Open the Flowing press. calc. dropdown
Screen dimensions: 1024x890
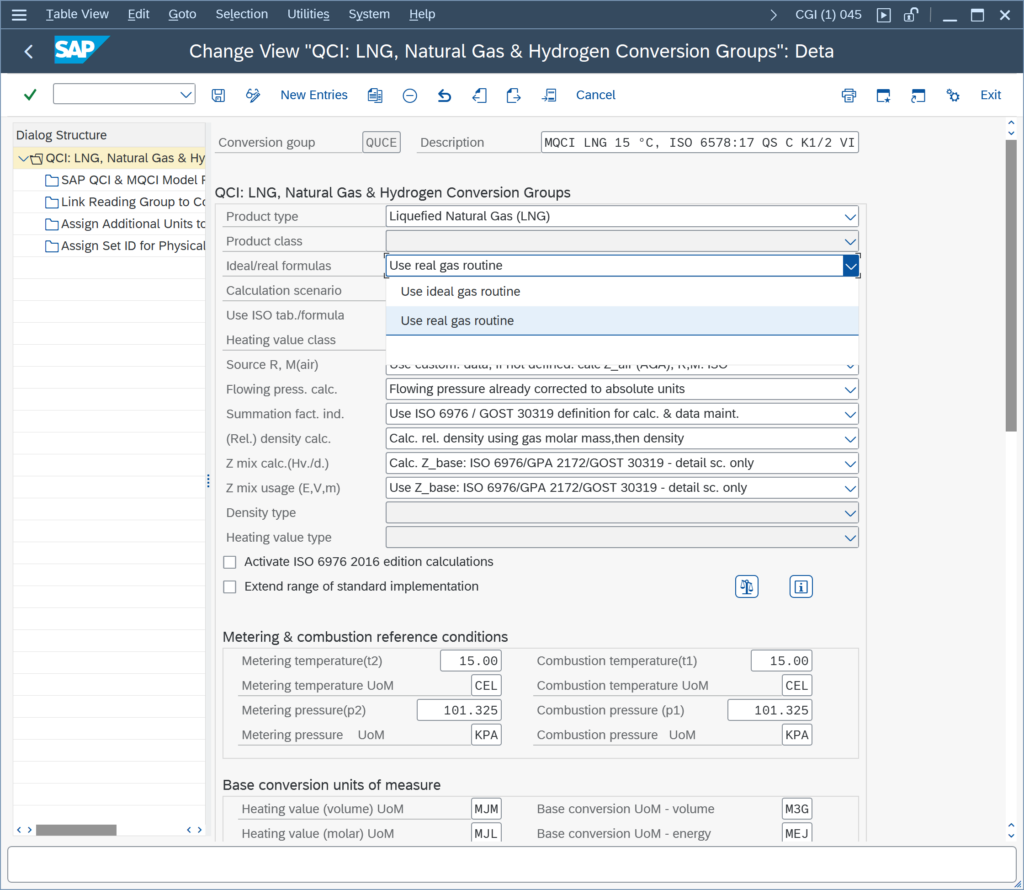coord(850,390)
